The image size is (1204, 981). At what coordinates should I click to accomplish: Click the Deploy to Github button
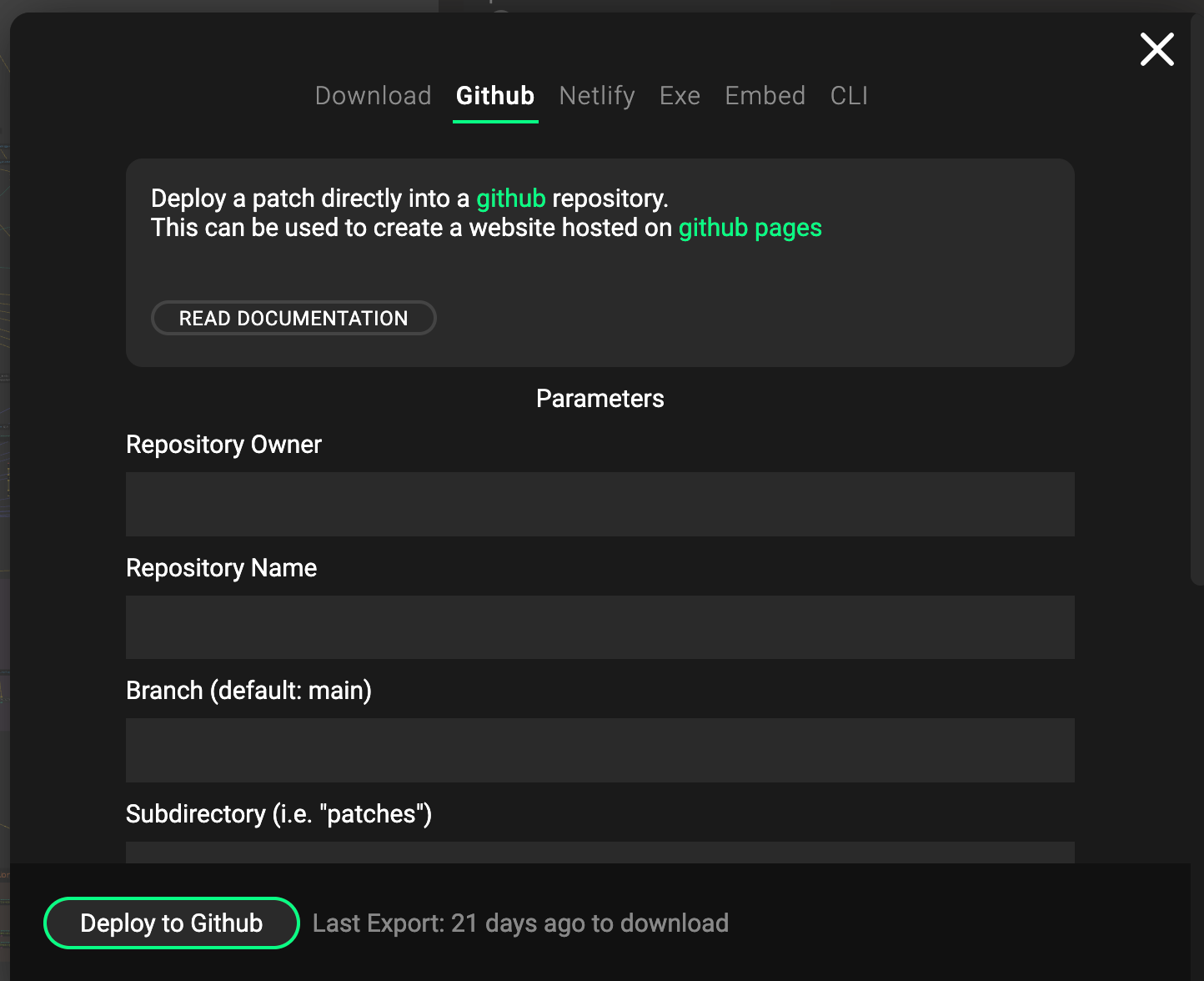click(x=172, y=923)
